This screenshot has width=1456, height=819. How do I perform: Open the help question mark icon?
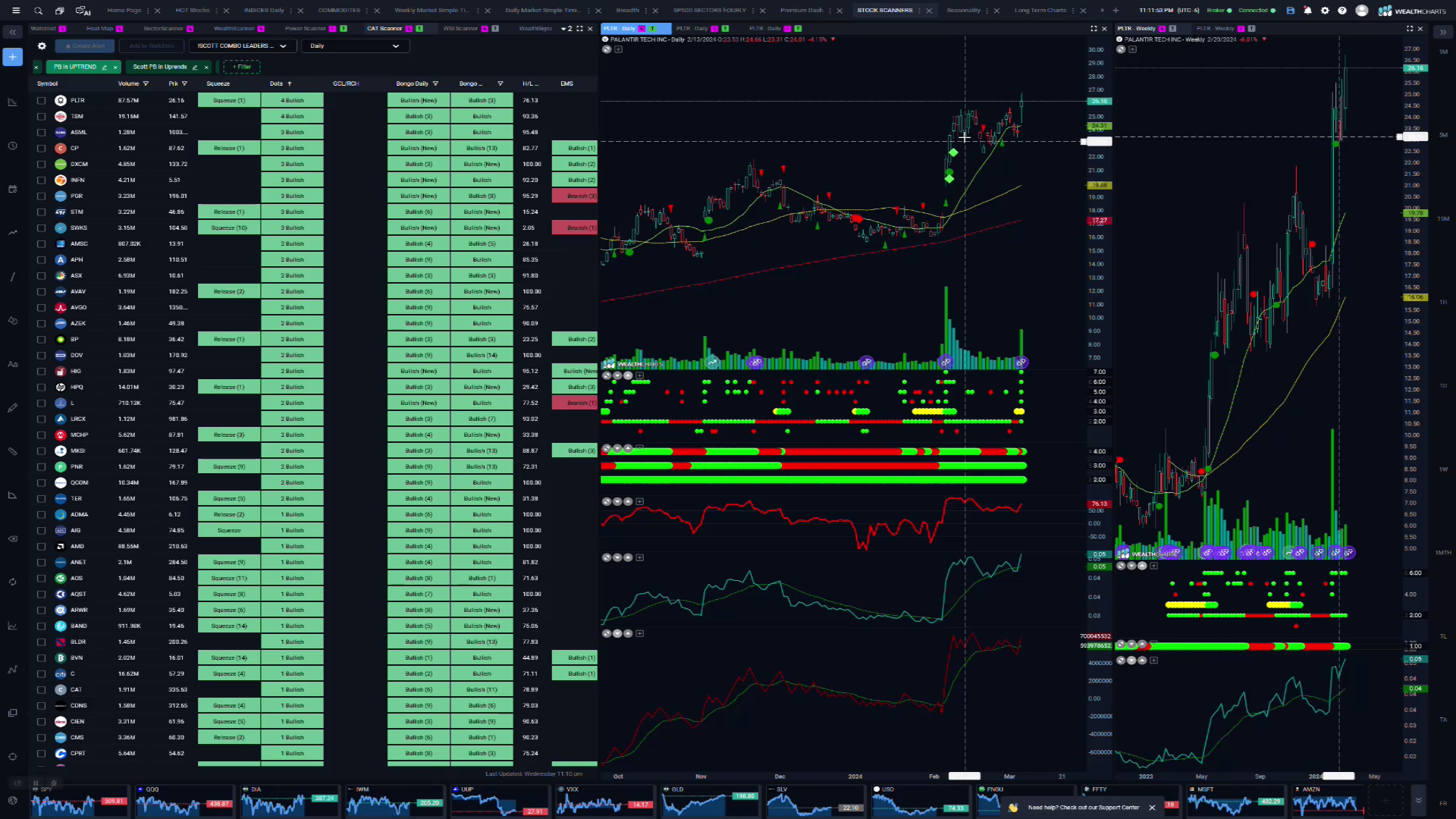[x=1342, y=11]
